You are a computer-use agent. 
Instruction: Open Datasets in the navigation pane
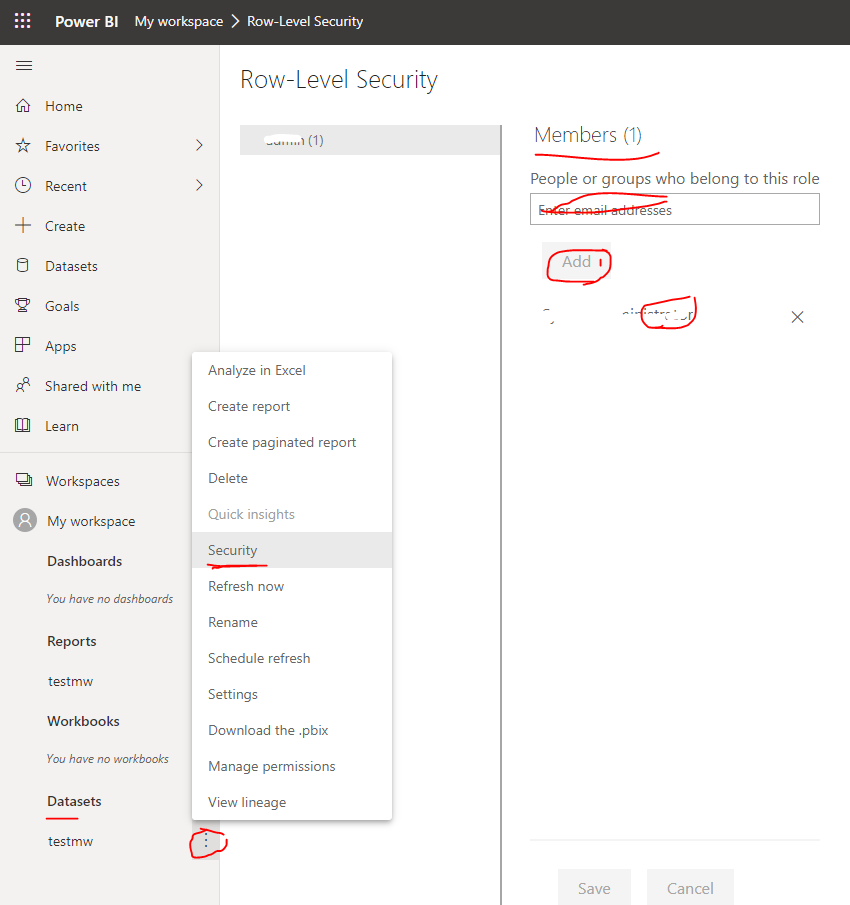coord(72,266)
